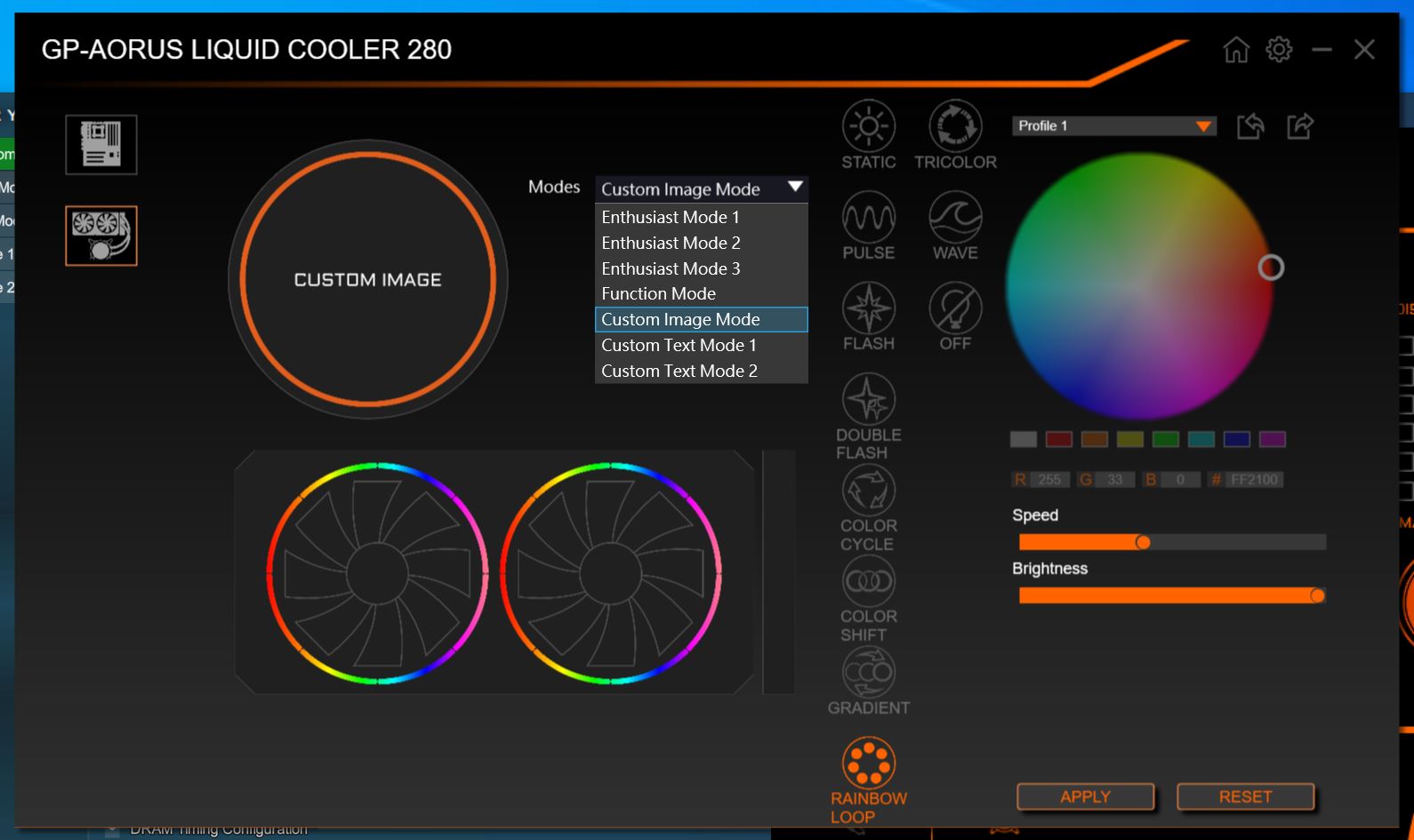Click the left fan preview
Viewport: 1414px width, 840px height.
[x=377, y=573]
